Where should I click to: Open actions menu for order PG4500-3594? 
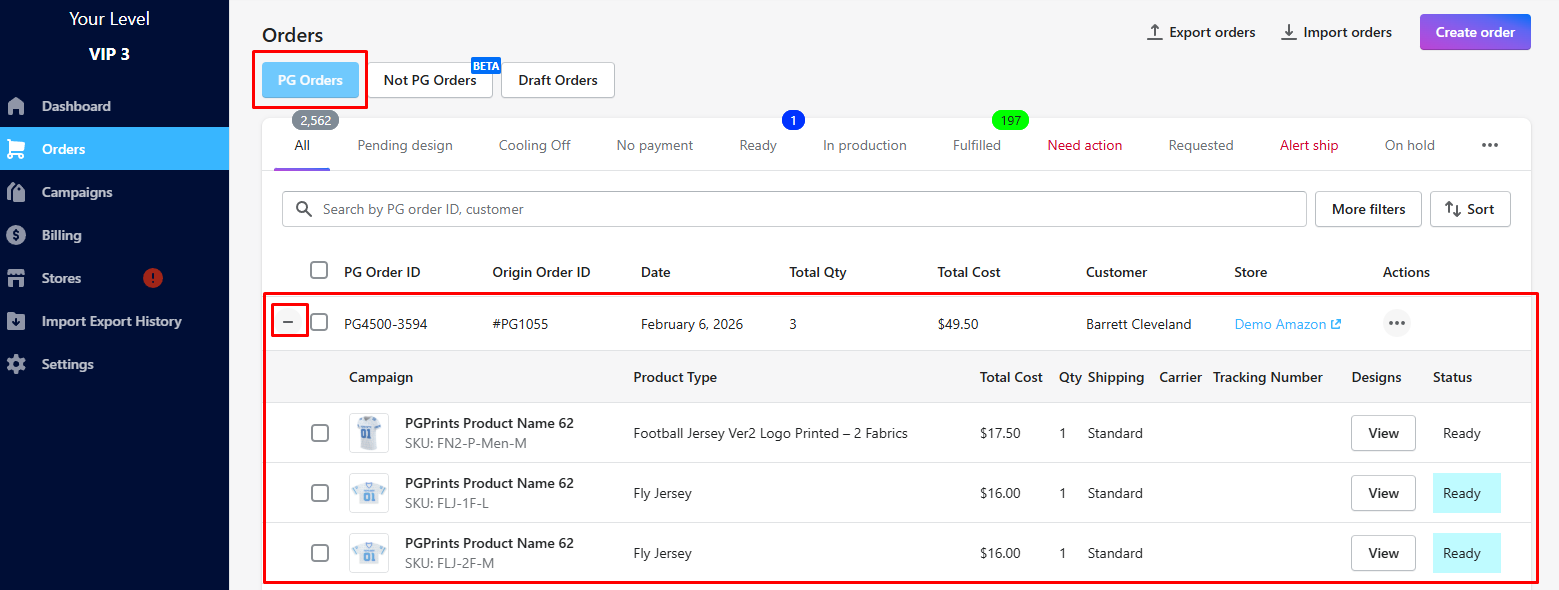pyautogui.click(x=1397, y=323)
